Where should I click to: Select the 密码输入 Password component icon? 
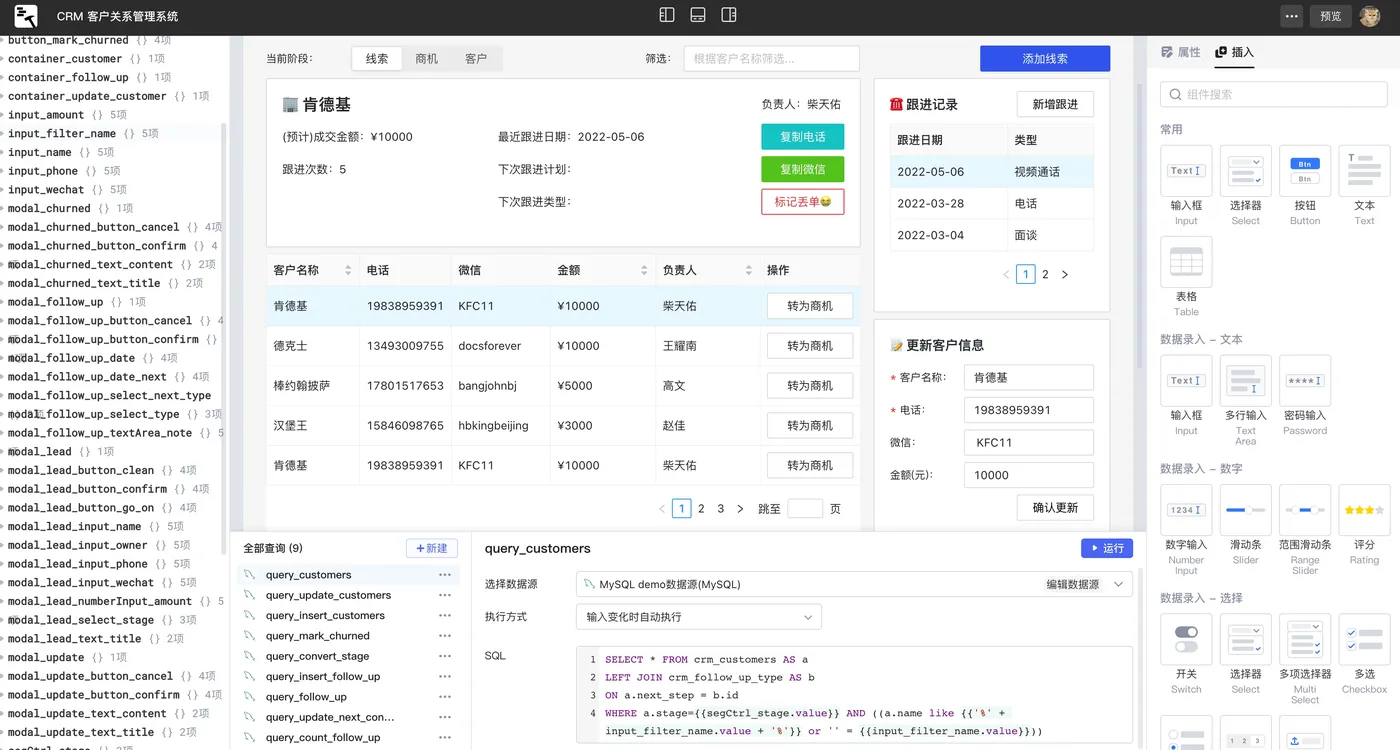(1305, 381)
